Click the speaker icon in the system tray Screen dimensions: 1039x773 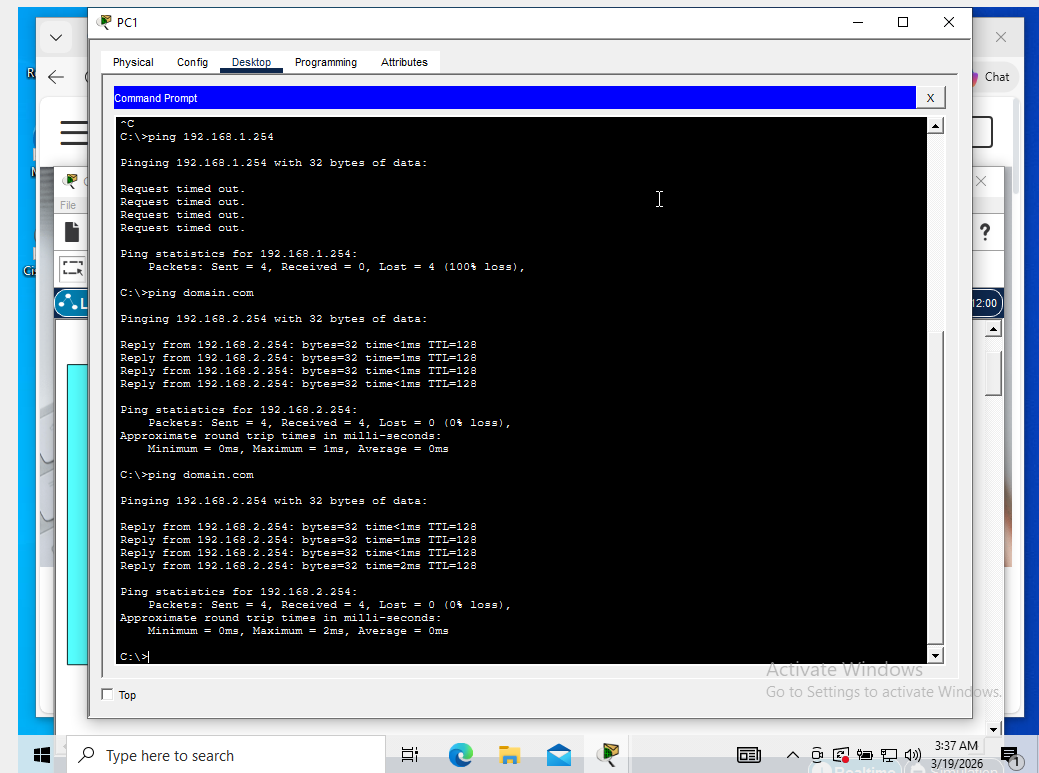click(x=912, y=755)
